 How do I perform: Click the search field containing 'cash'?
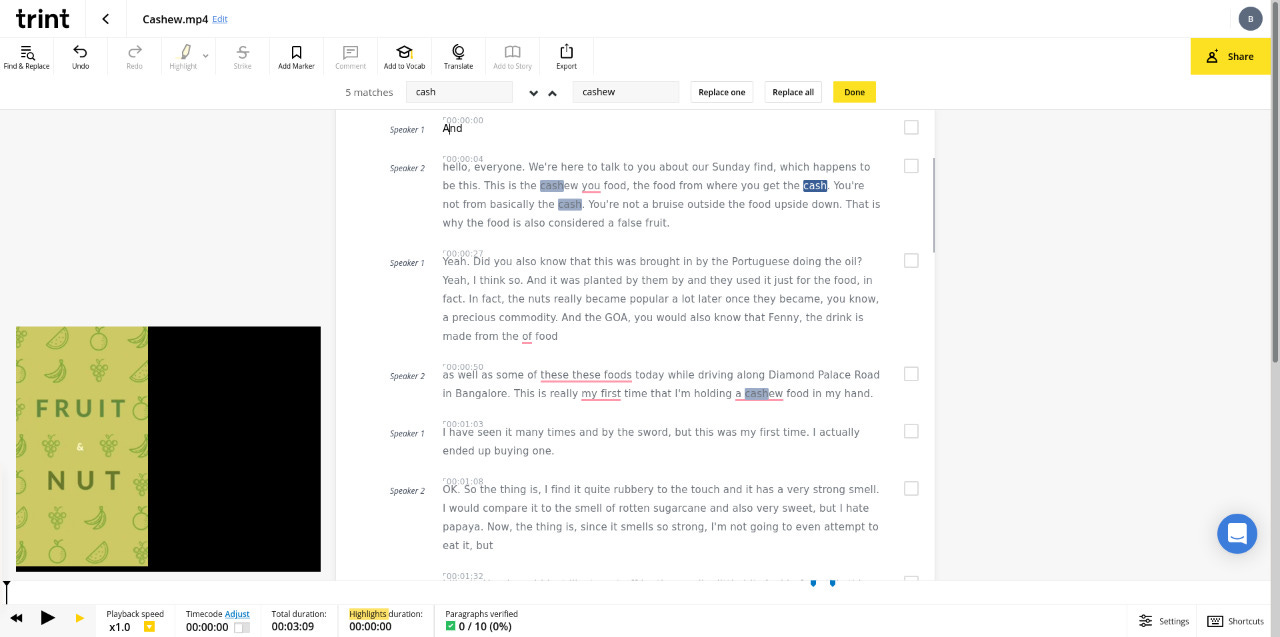458,92
